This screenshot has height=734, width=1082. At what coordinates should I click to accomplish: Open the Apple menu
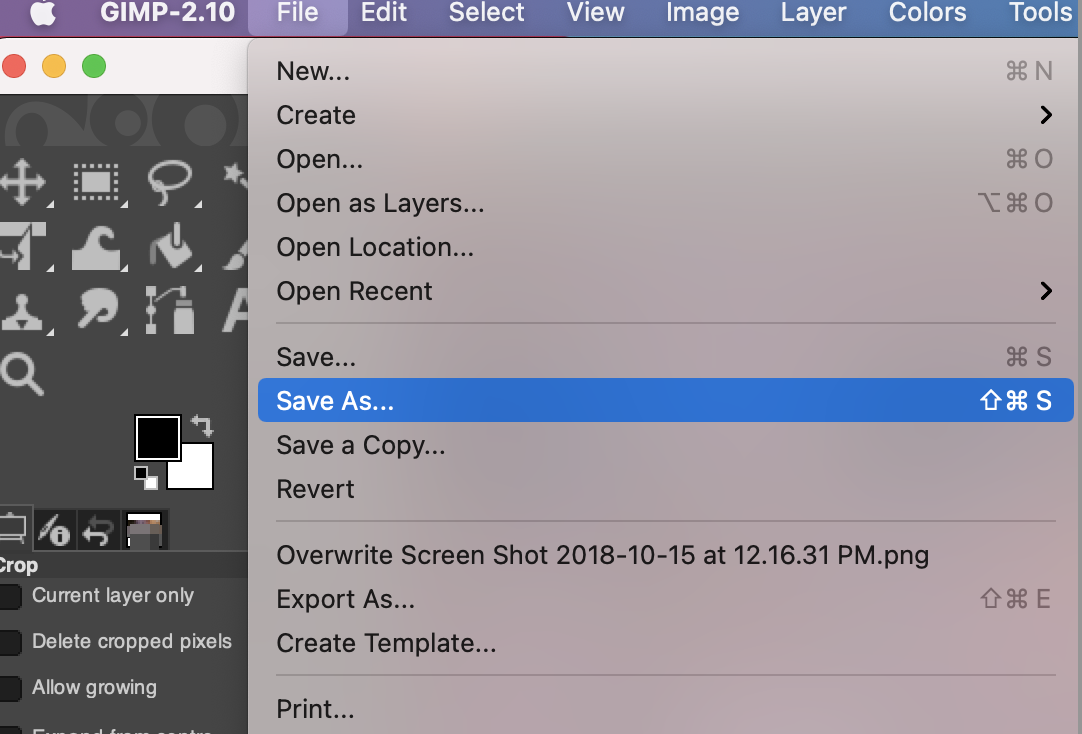pyautogui.click(x=43, y=12)
